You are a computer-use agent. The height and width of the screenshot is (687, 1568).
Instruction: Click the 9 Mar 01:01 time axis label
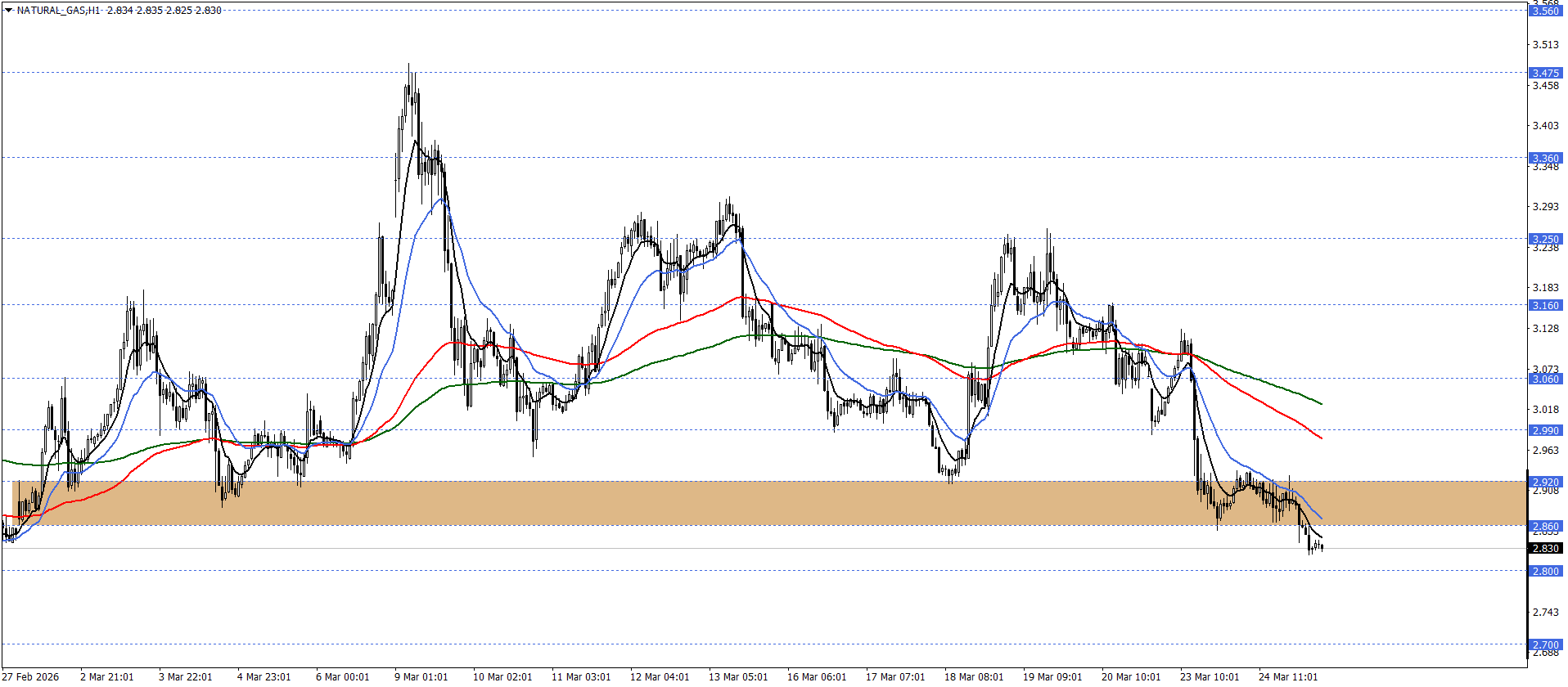pos(421,676)
